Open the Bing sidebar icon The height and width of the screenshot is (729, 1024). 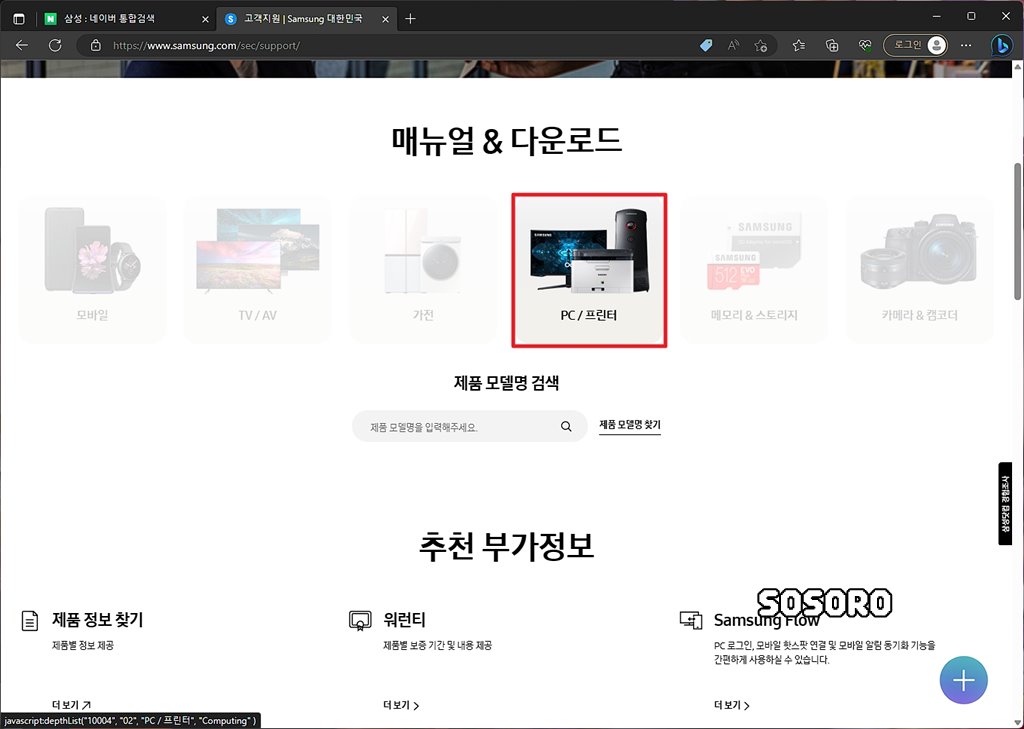(x=1001, y=45)
